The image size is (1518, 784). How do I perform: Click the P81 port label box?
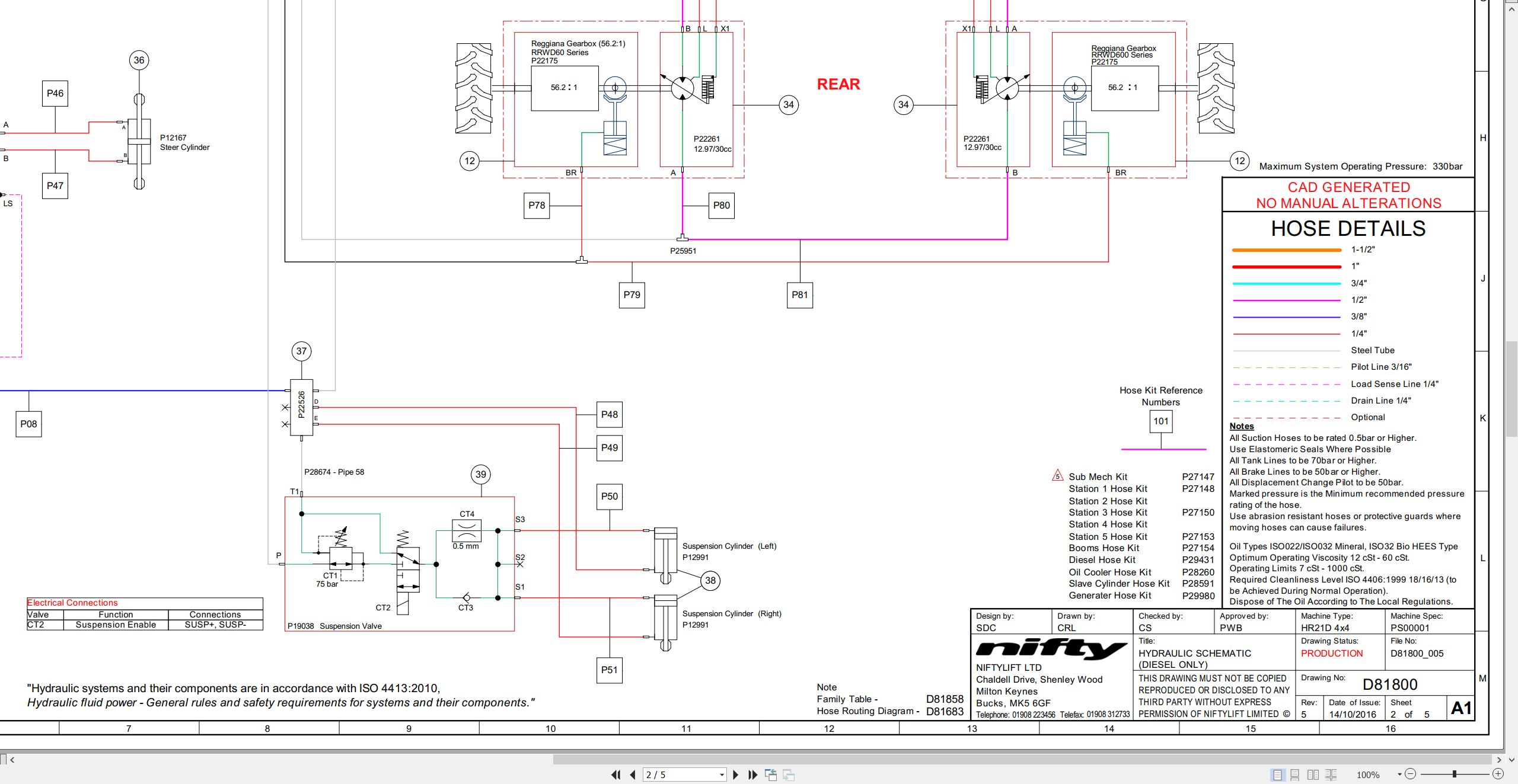point(800,295)
